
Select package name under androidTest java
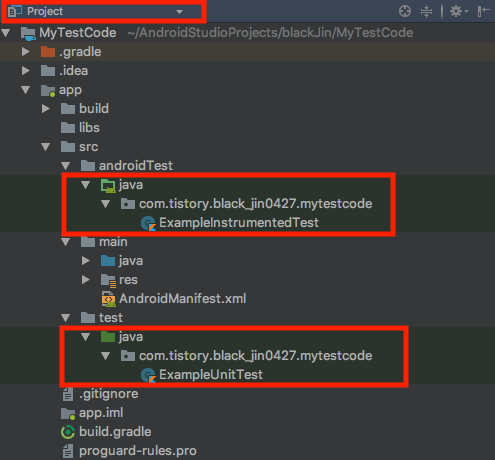tap(255, 204)
